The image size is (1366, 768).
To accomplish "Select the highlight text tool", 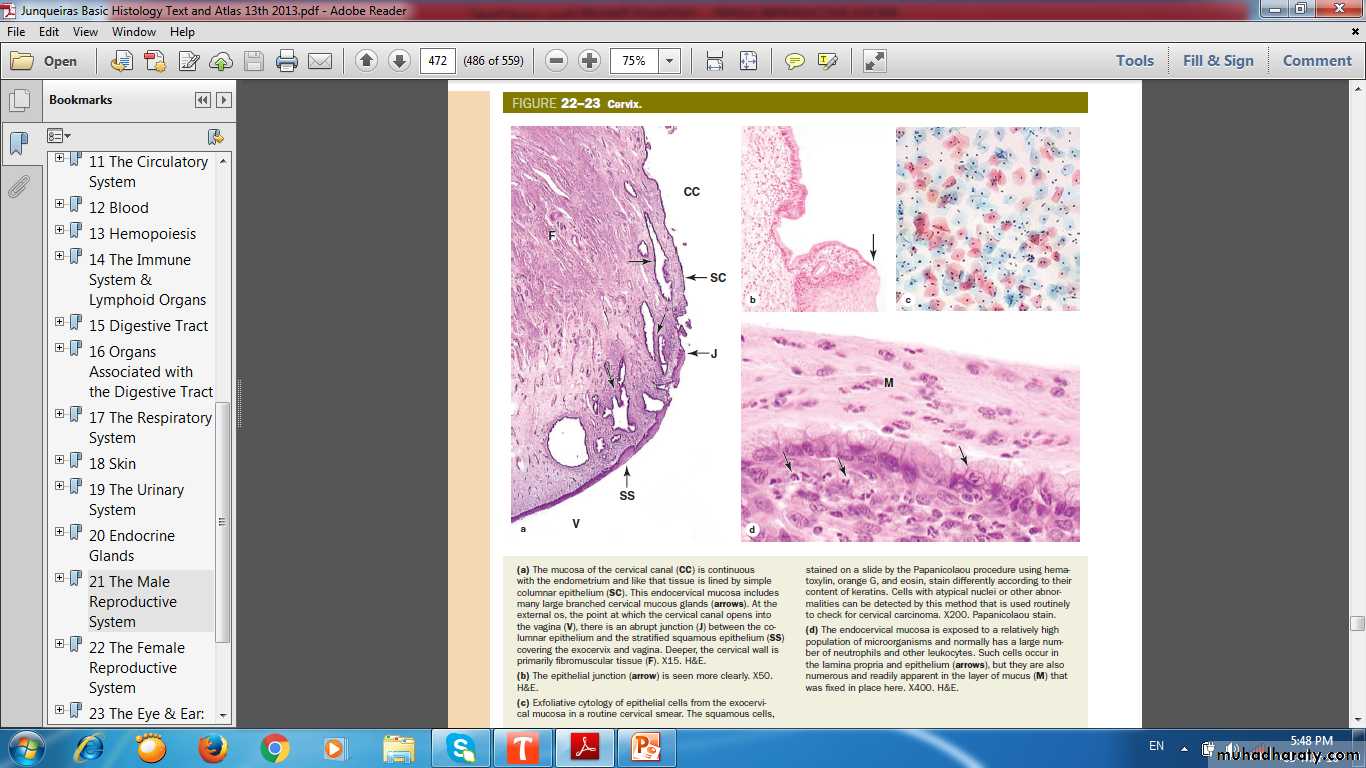I will [x=827, y=61].
